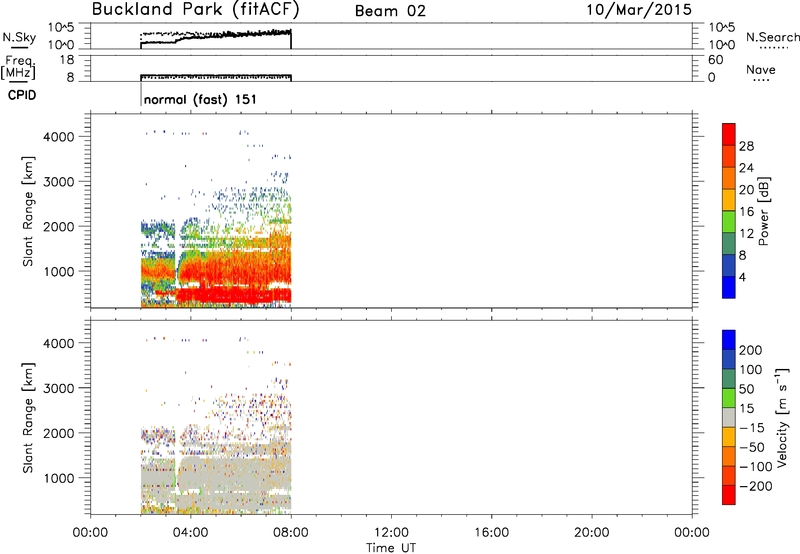800x554 pixels.
Task: Click the 'Velocity [m s-1]' color bar label
Action: (x=782, y=417)
